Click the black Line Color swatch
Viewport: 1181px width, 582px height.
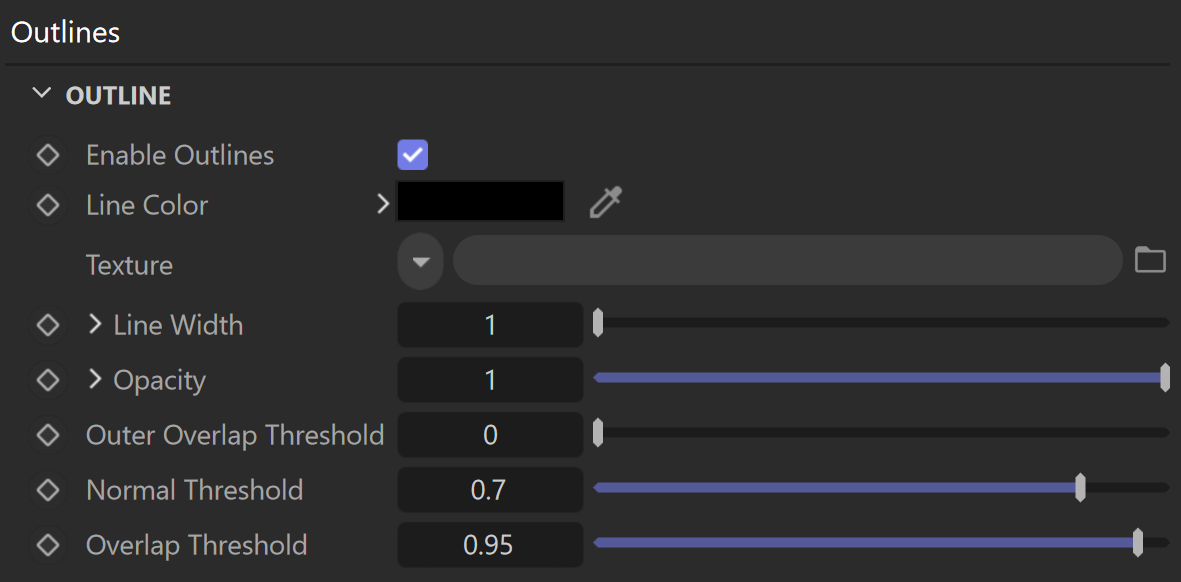tap(481, 201)
